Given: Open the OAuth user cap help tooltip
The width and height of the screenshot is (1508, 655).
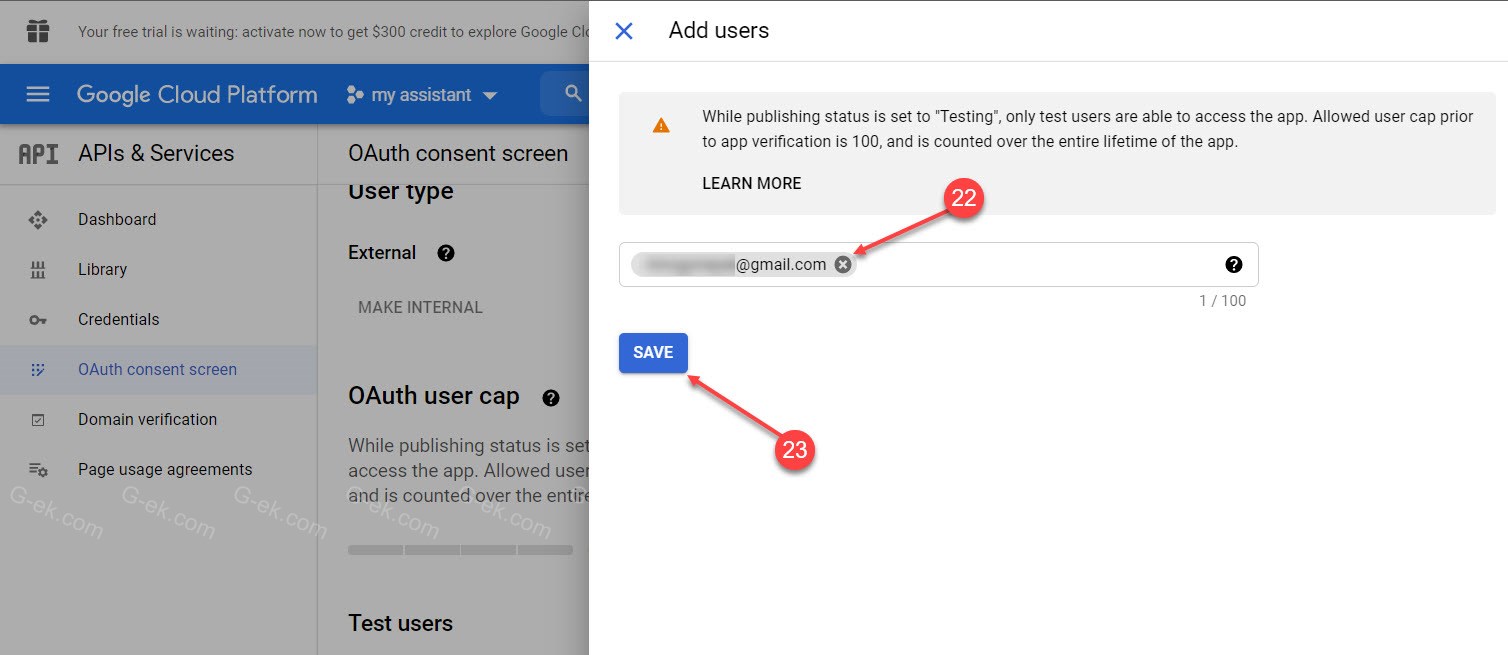Looking at the screenshot, I should 550,398.
